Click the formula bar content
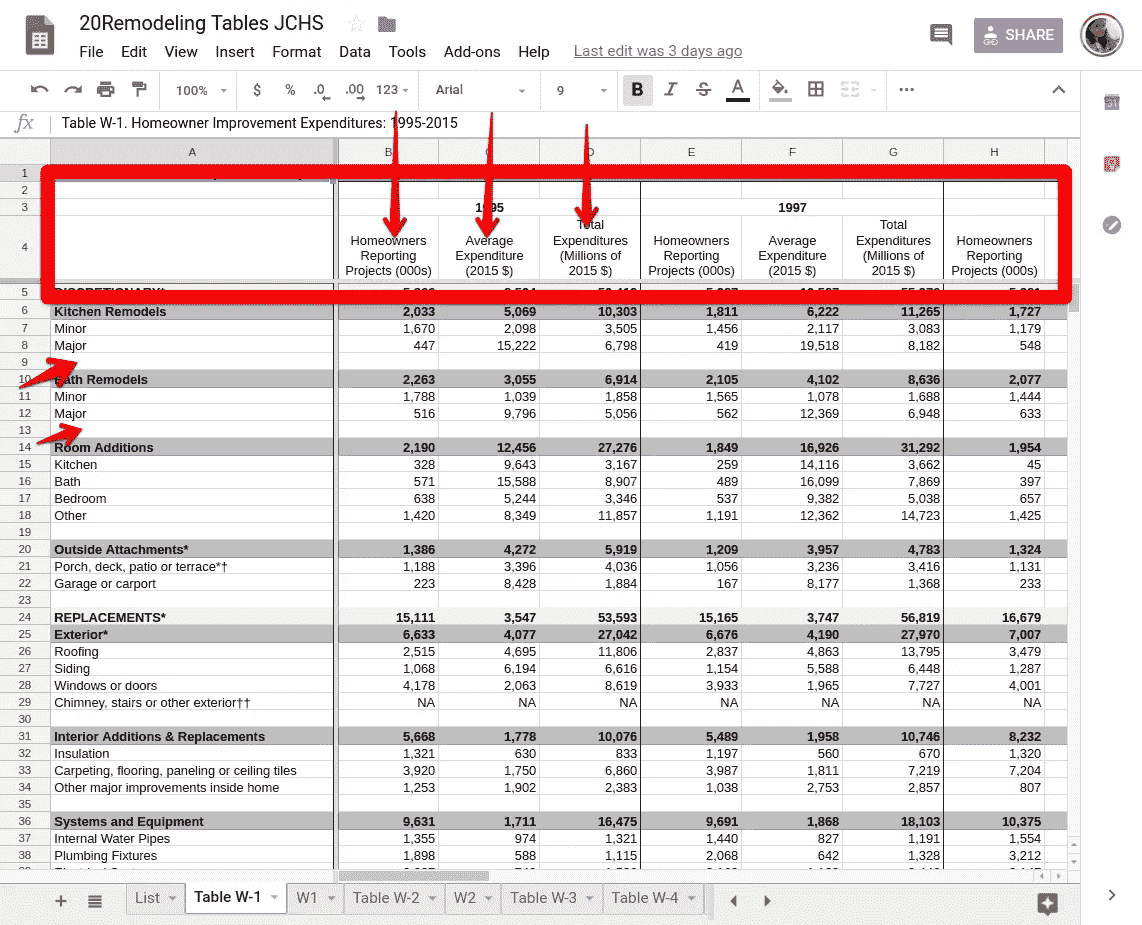Viewport: 1142px width, 925px height. click(x=259, y=122)
